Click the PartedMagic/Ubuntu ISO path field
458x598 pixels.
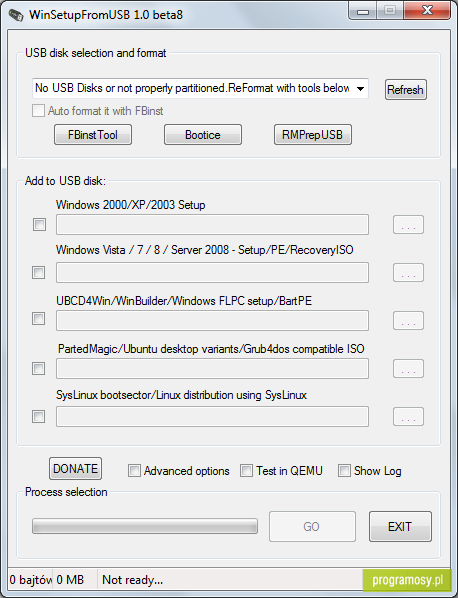(x=212, y=368)
